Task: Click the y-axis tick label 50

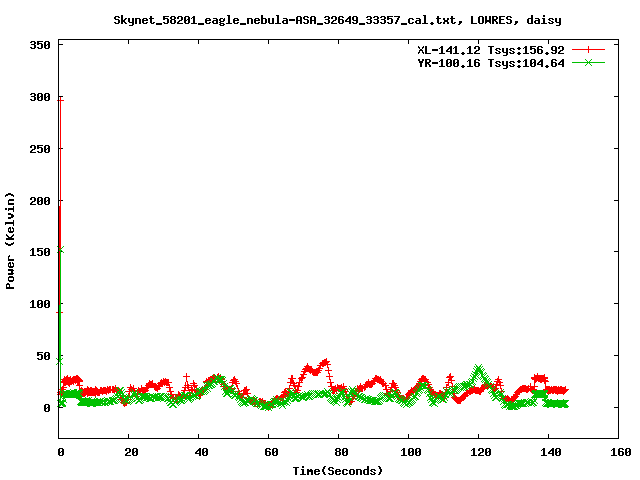Action: coord(44,356)
